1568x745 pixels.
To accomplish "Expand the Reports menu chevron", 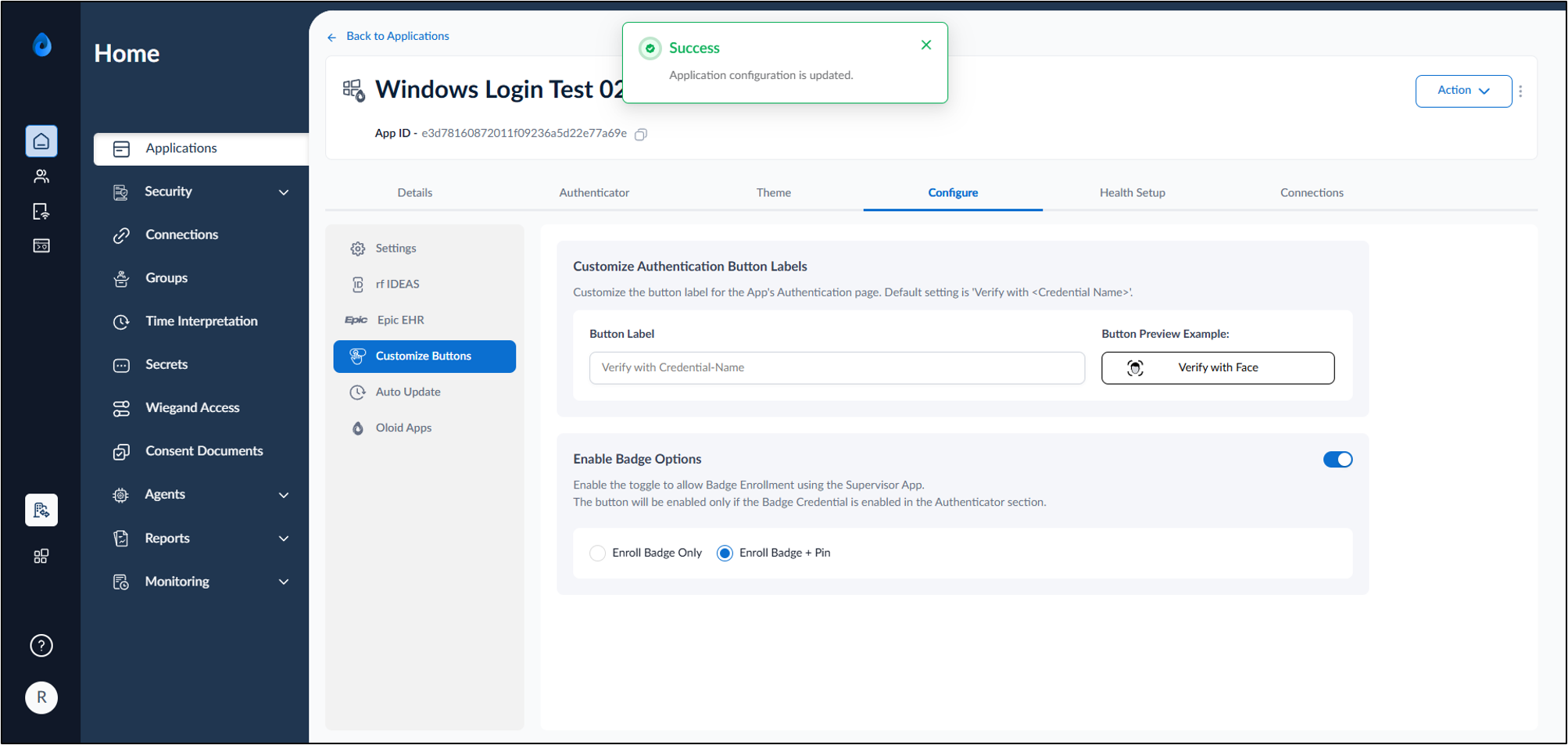I will click(284, 539).
